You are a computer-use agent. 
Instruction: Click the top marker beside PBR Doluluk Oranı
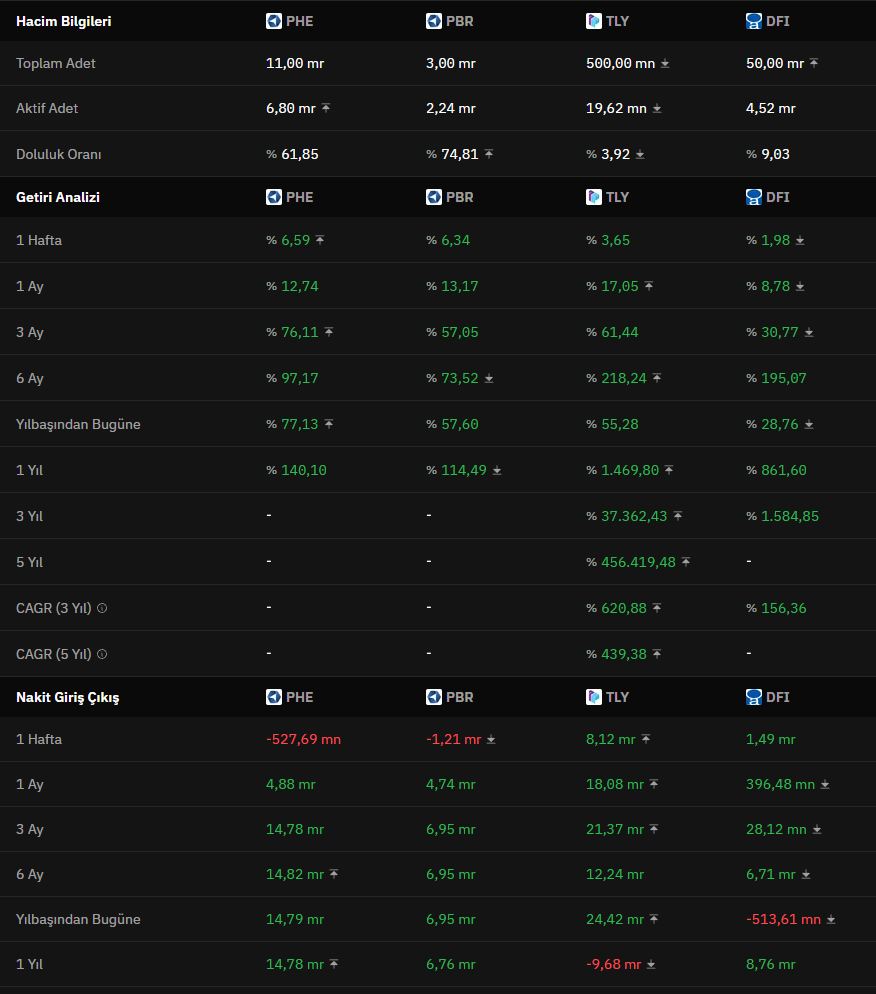489,154
